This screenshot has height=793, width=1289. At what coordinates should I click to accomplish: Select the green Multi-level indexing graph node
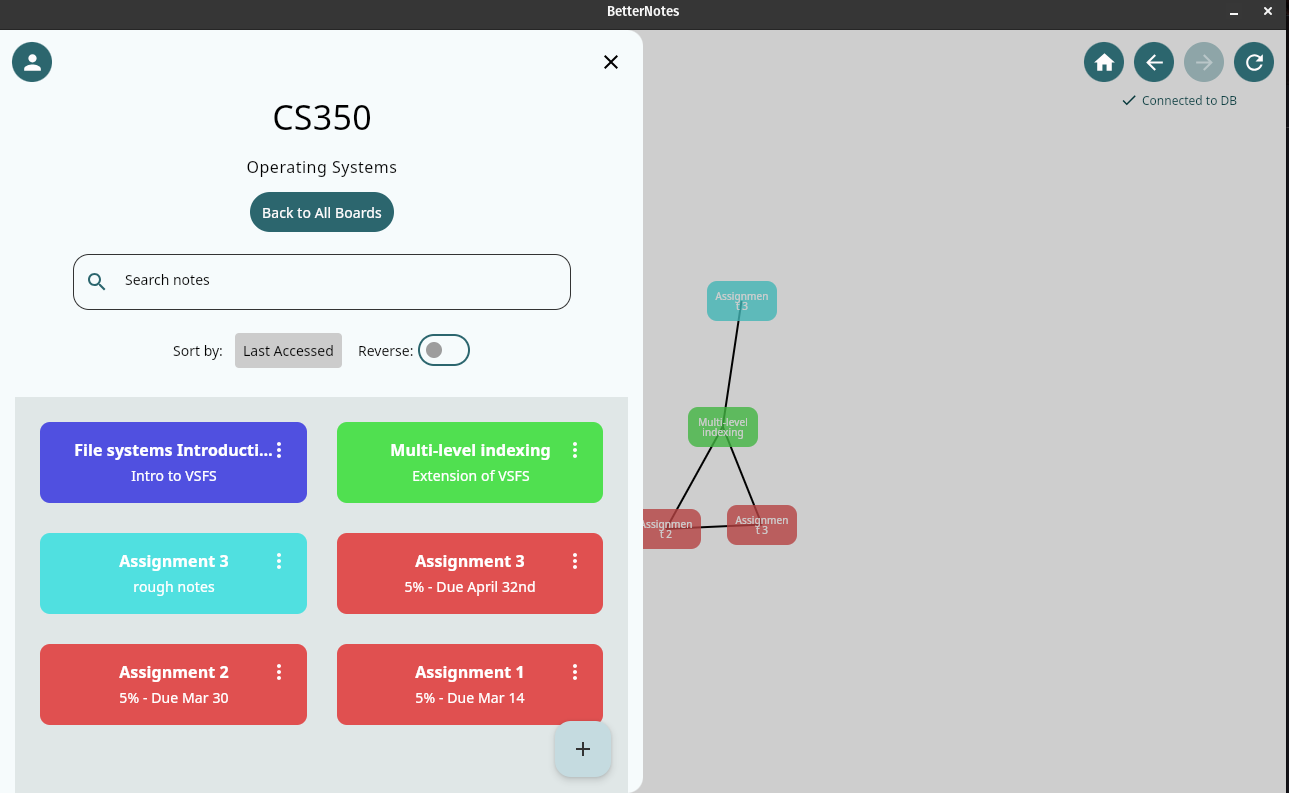coord(723,427)
